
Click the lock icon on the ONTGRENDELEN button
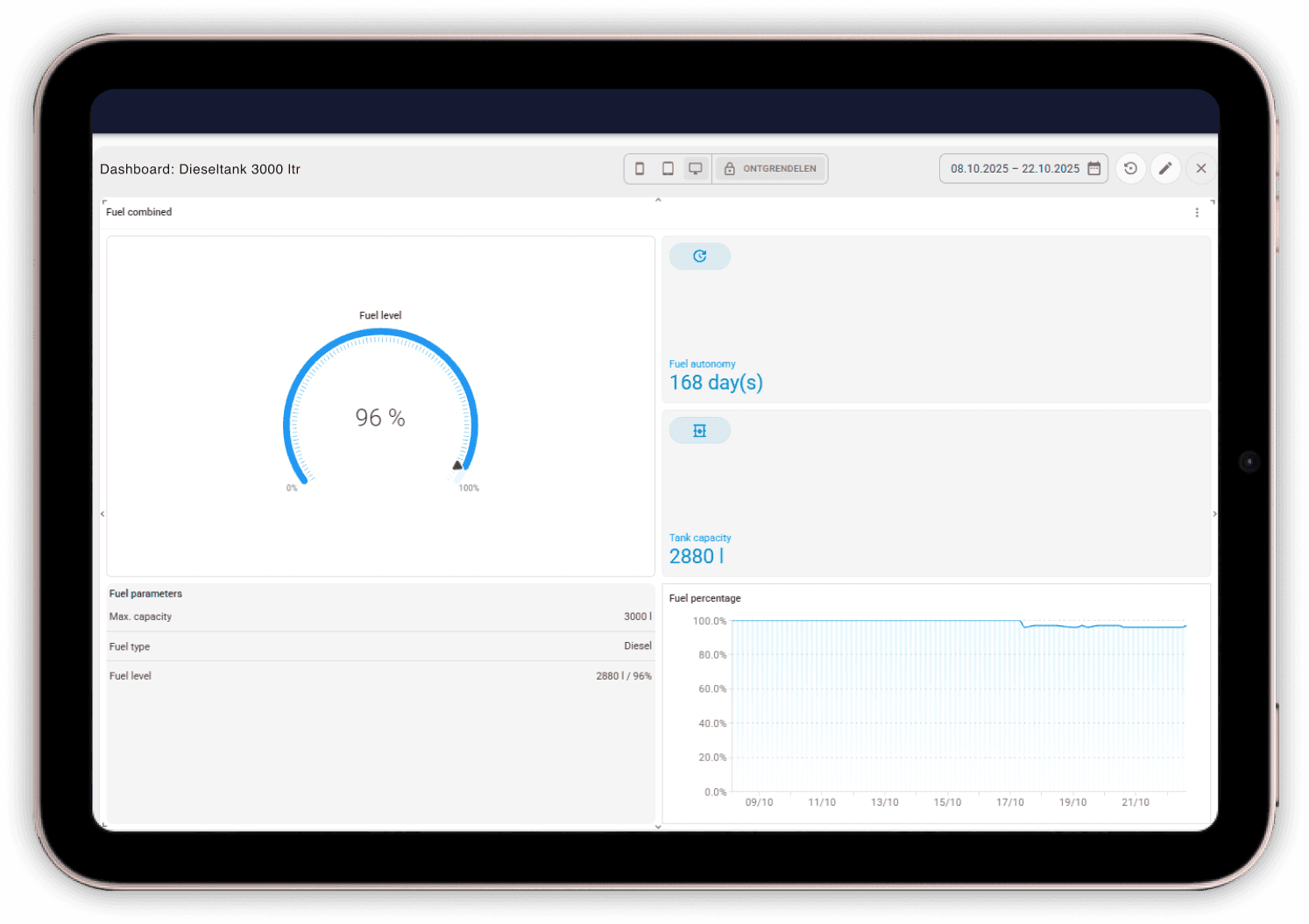730,168
